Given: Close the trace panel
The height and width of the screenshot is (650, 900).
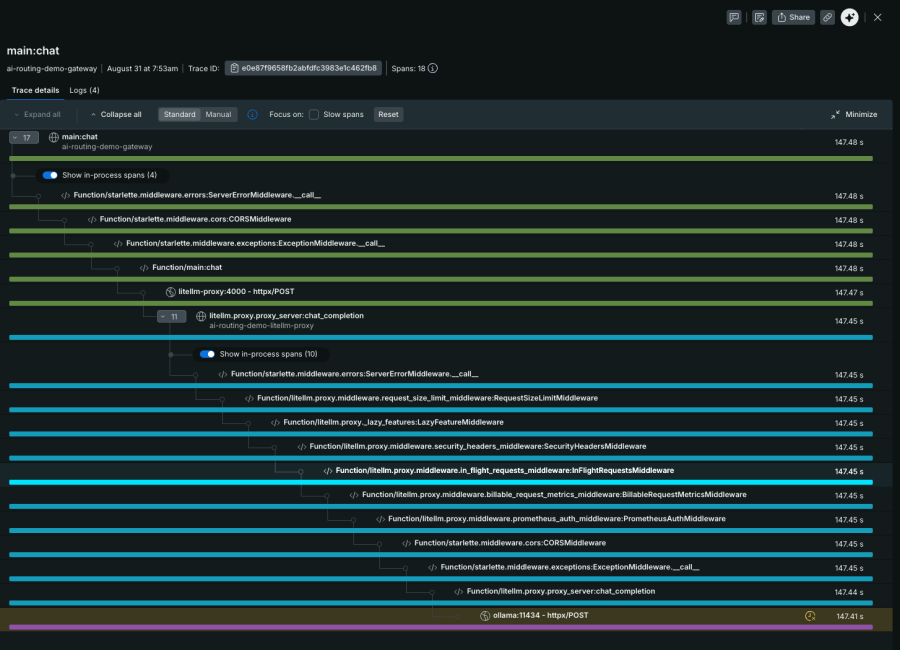Looking at the screenshot, I should [878, 17].
